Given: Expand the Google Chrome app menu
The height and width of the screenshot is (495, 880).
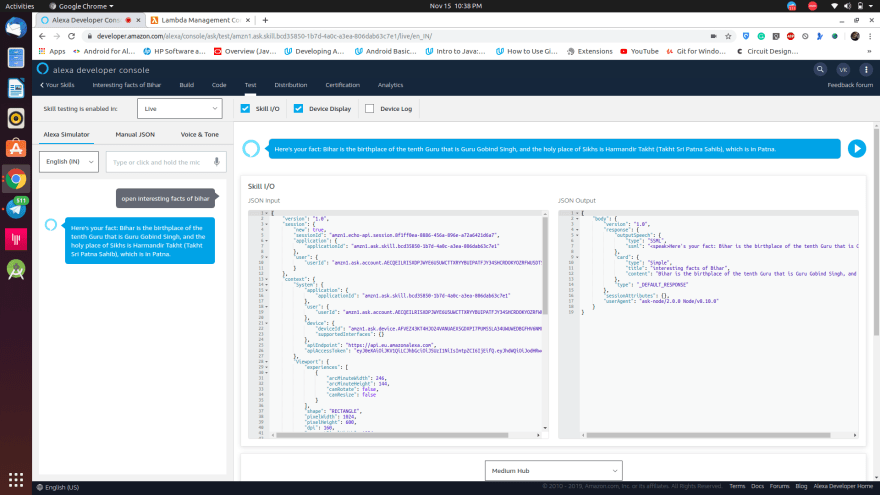Looking at the screenshot, I should click(81, 6).
